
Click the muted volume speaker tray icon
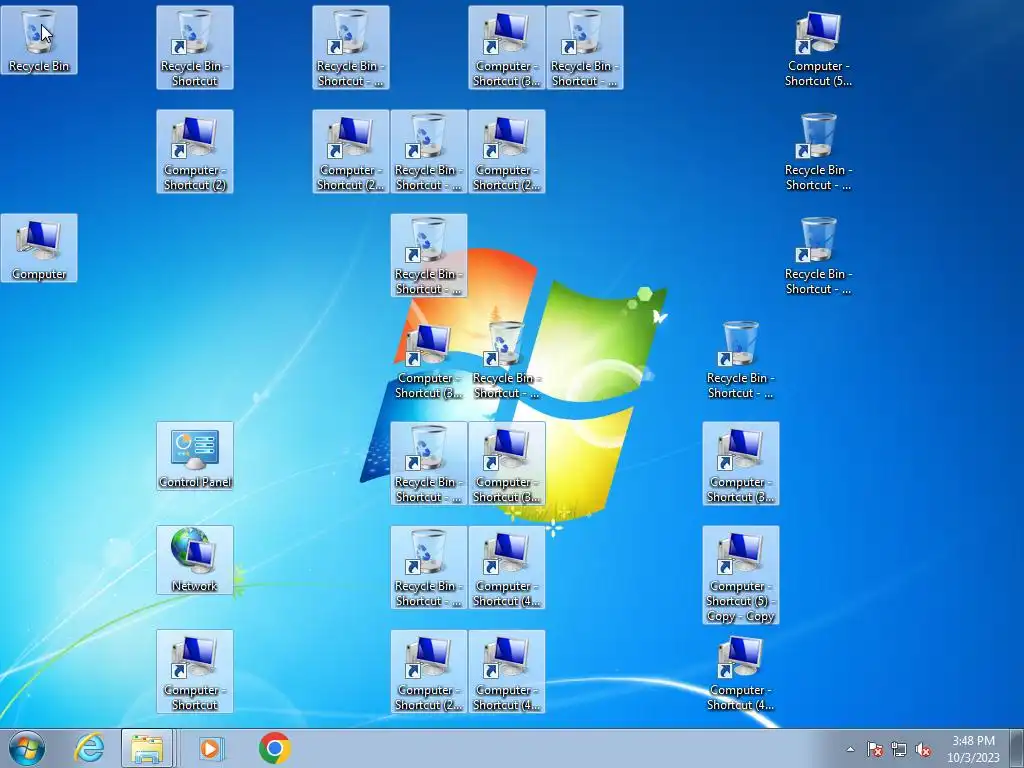pyautogui.click(x=923, y=749)
